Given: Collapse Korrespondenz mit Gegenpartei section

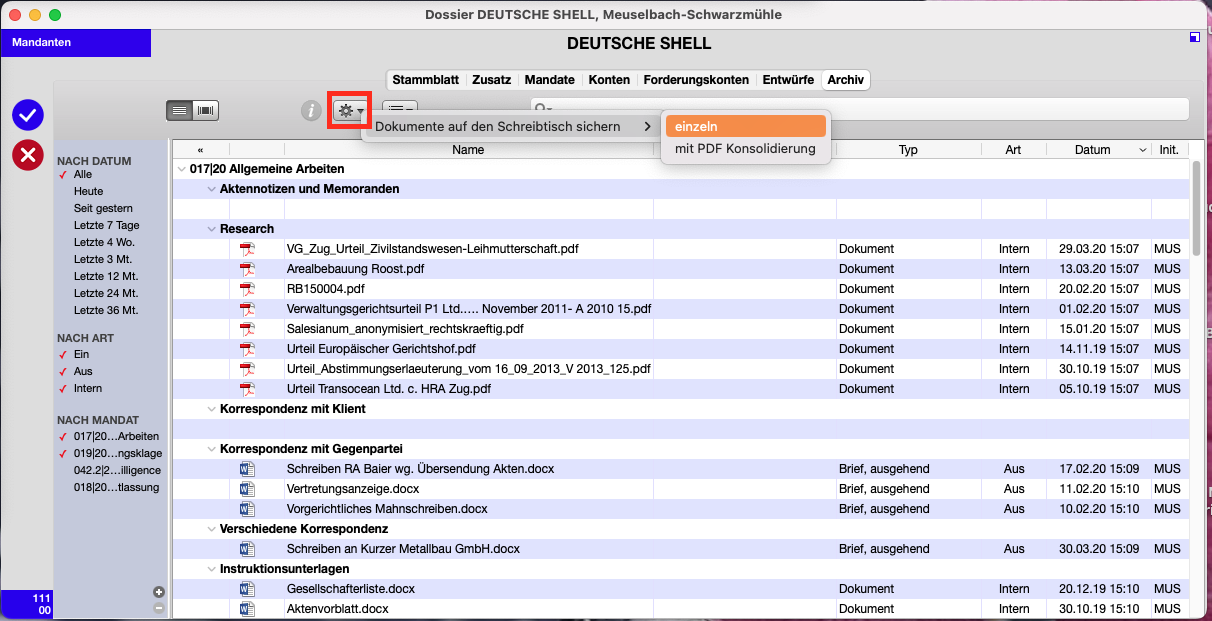Looking at the screenshot, I should 211,449.
